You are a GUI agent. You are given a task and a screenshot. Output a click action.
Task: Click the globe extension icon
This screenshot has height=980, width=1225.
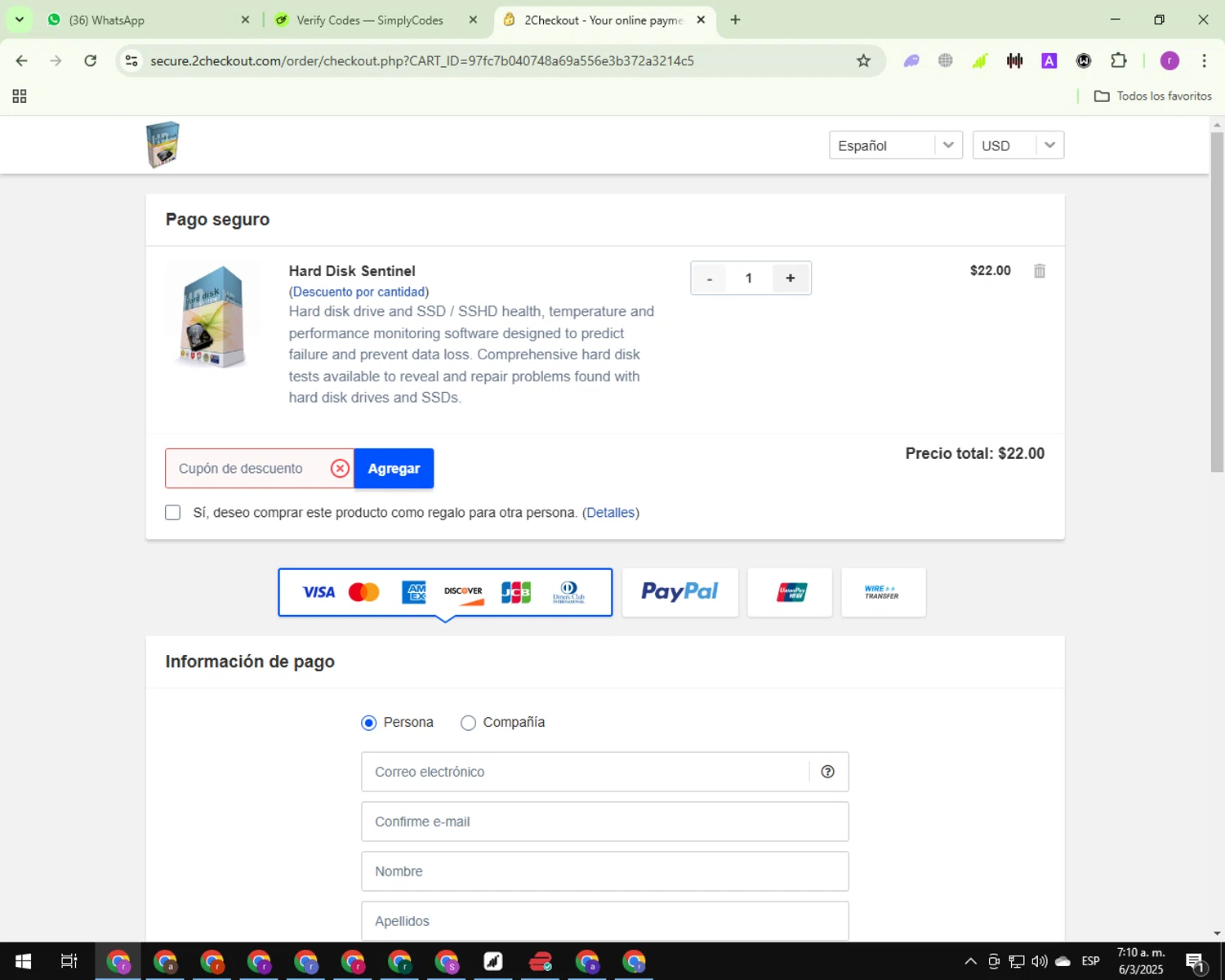(946, 60)
